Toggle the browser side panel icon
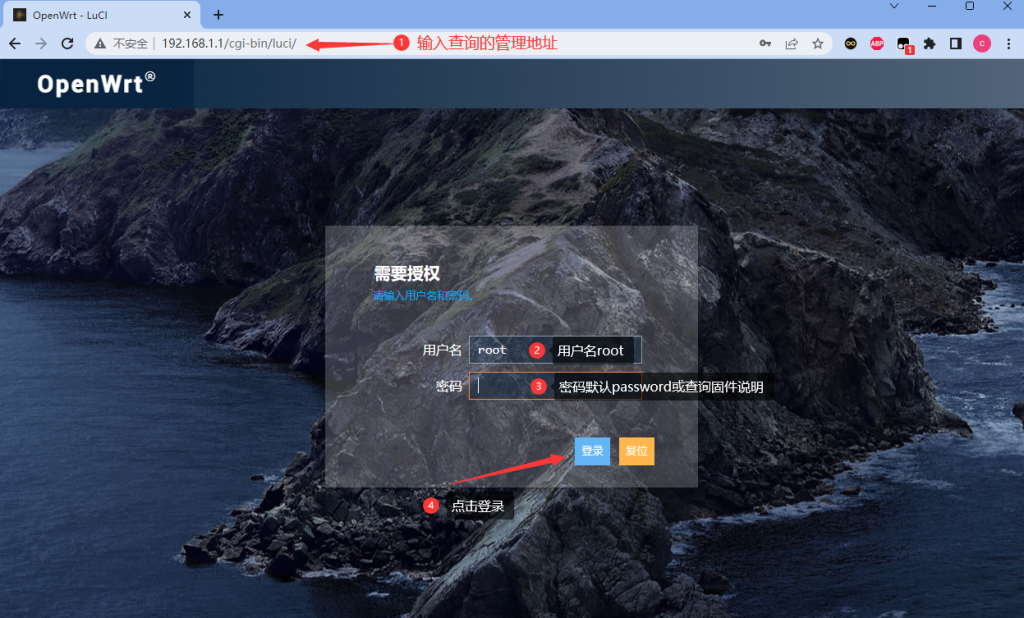 pyautogui.click(x=955, y=44)
